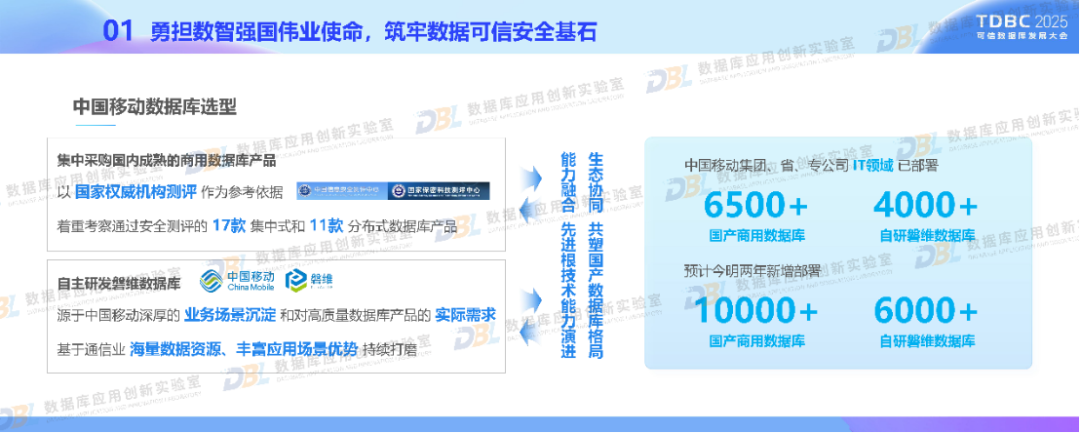Select the heading "自主研发磐维数据库"
The height and width of the screenshot is (433, 1080).
118,283
